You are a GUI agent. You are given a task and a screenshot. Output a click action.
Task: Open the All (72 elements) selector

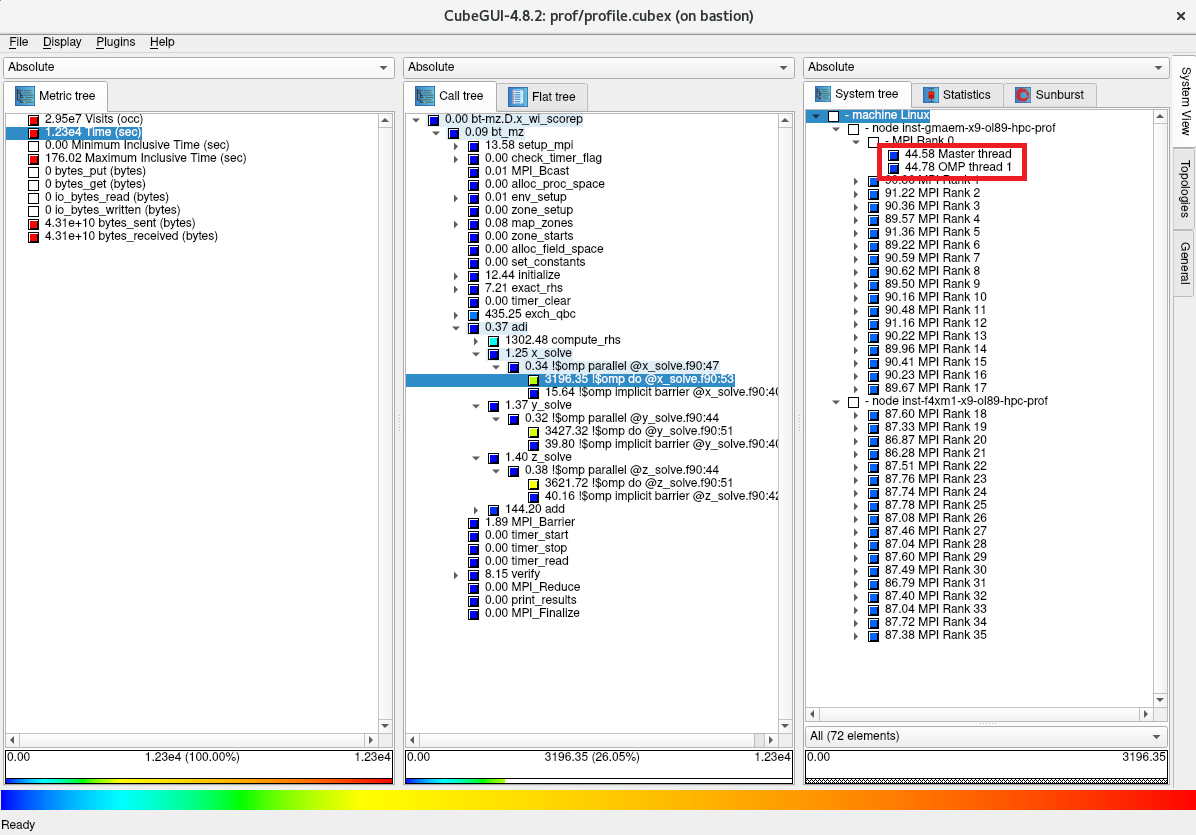click(985, 736)
